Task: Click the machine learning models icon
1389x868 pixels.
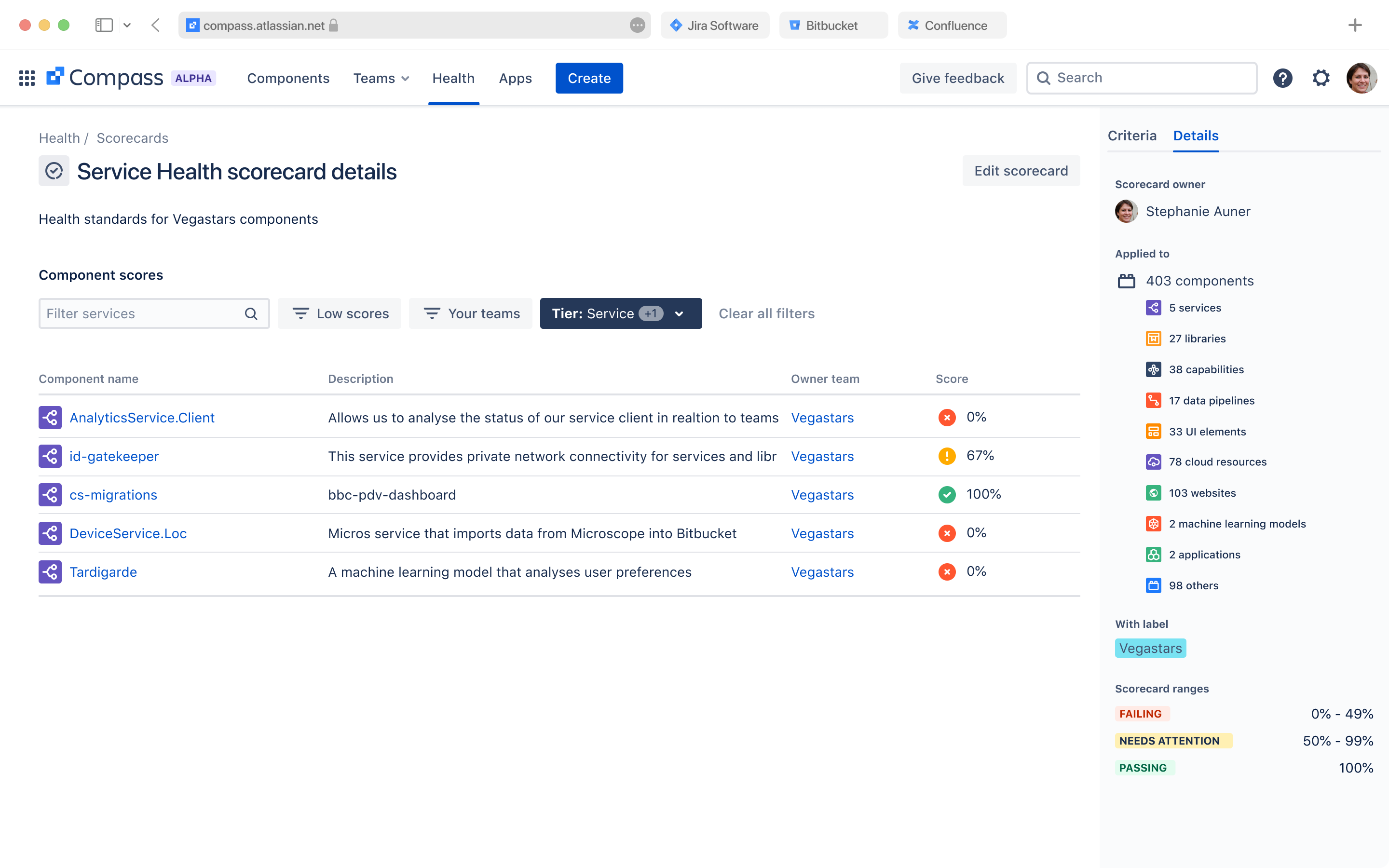Action: [1154, 524]
